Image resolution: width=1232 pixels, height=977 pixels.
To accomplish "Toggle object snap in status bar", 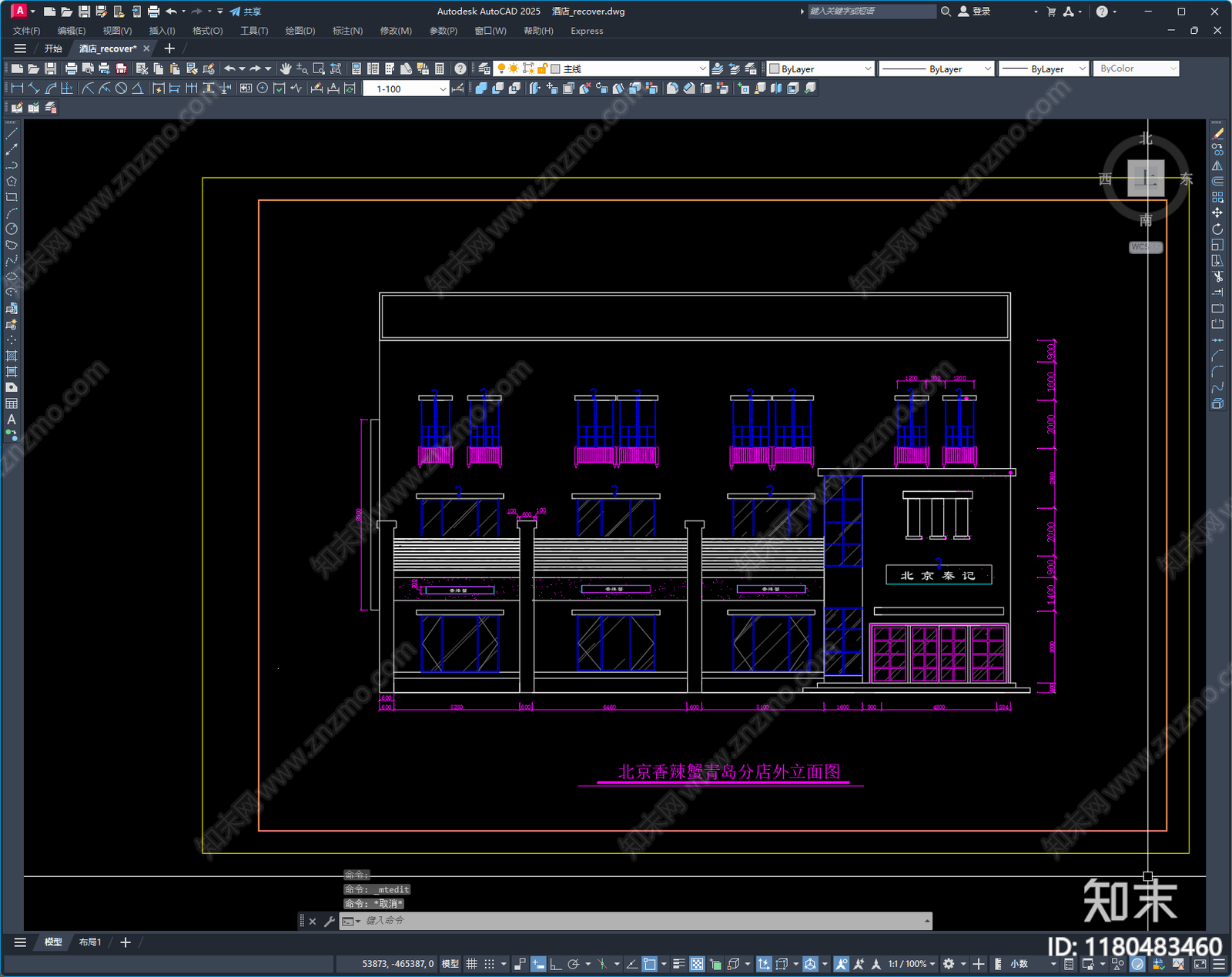I will tap(650, 964).
